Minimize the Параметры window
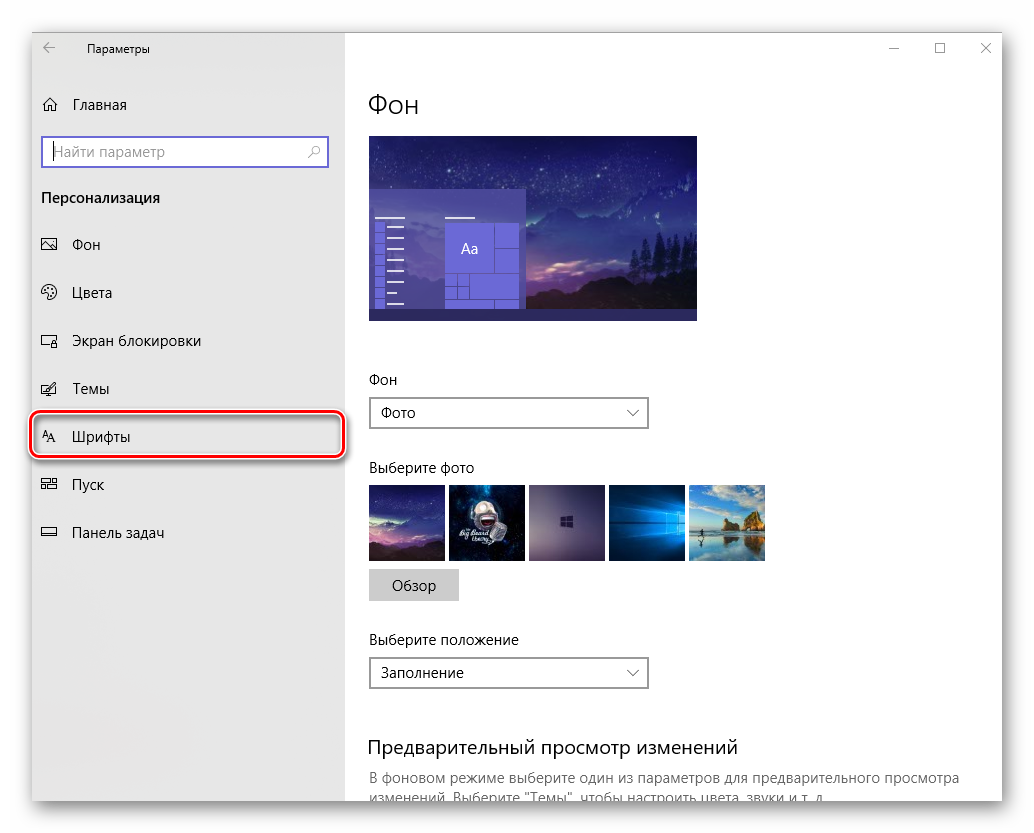The image size is (1034, 833). [x=894, y=48]
